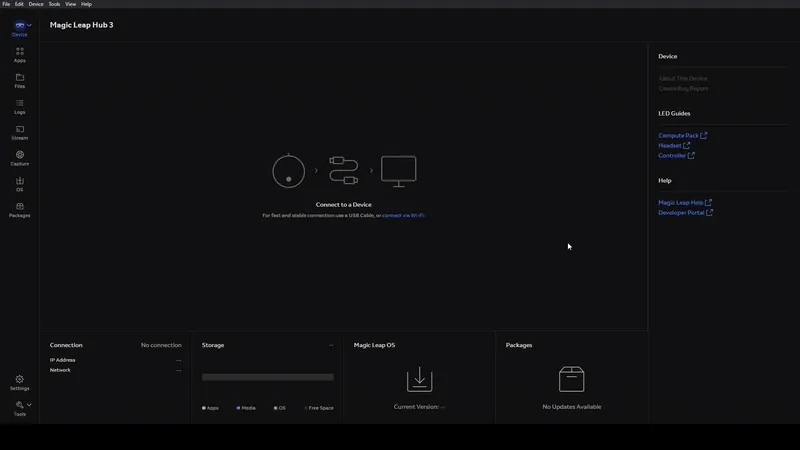Open the Stream sidebar section
This screenshot has width=800, height=450.
pos(19,133)
